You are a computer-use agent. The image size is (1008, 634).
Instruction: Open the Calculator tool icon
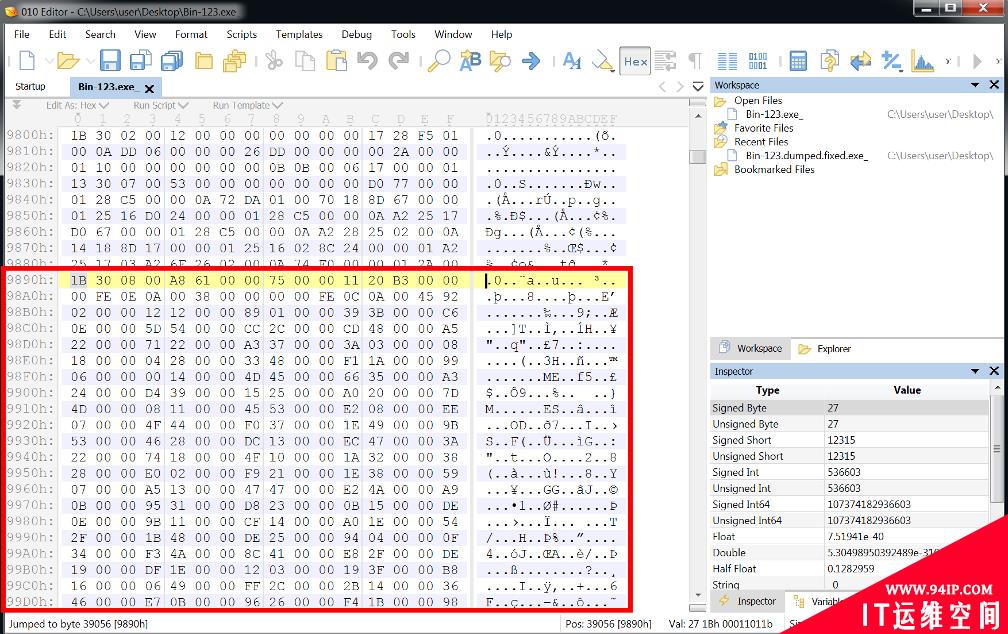tap(798, 61)
